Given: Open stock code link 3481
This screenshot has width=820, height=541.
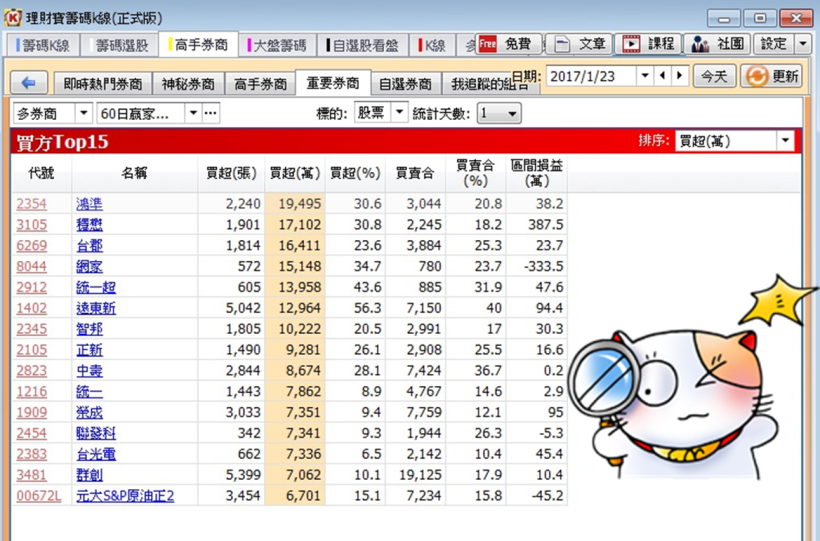Looking at the screenshot, I should pos(31,475).
